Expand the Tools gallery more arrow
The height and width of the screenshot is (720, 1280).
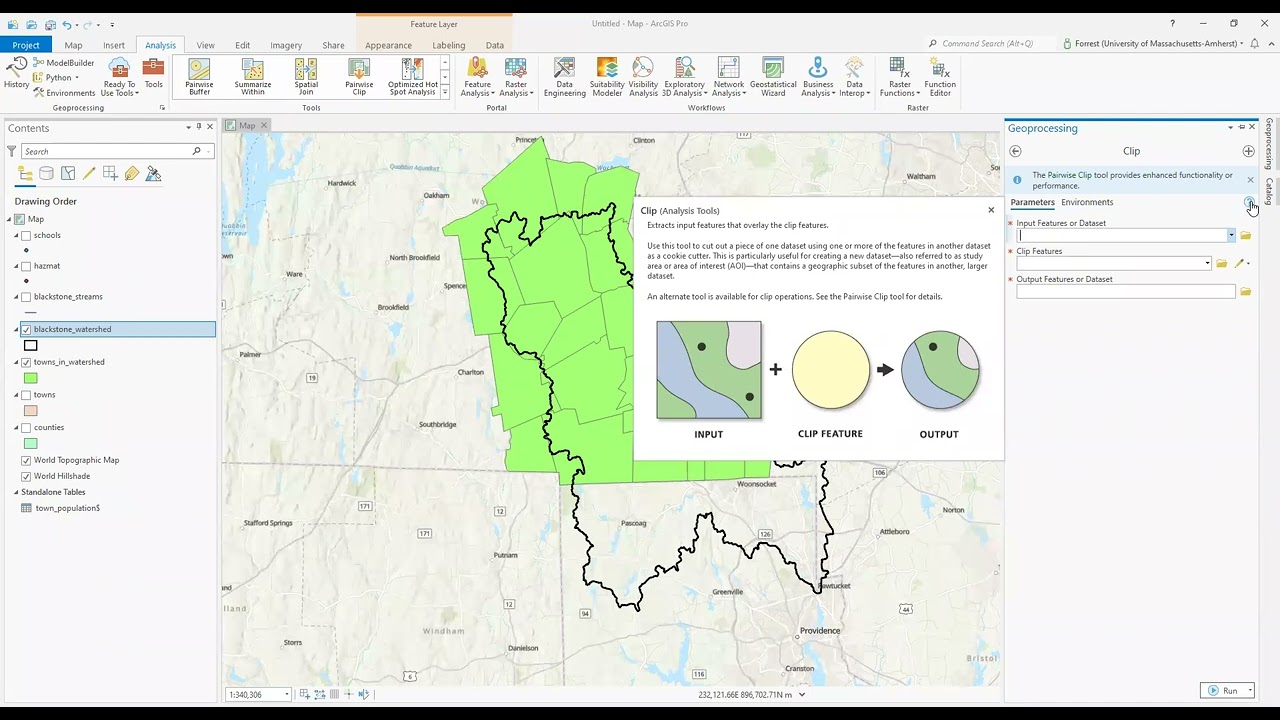[x=445, y=93]
